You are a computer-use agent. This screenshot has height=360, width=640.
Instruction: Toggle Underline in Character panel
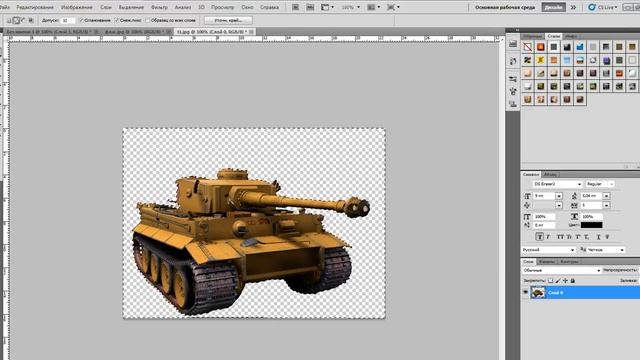[598, 237]
